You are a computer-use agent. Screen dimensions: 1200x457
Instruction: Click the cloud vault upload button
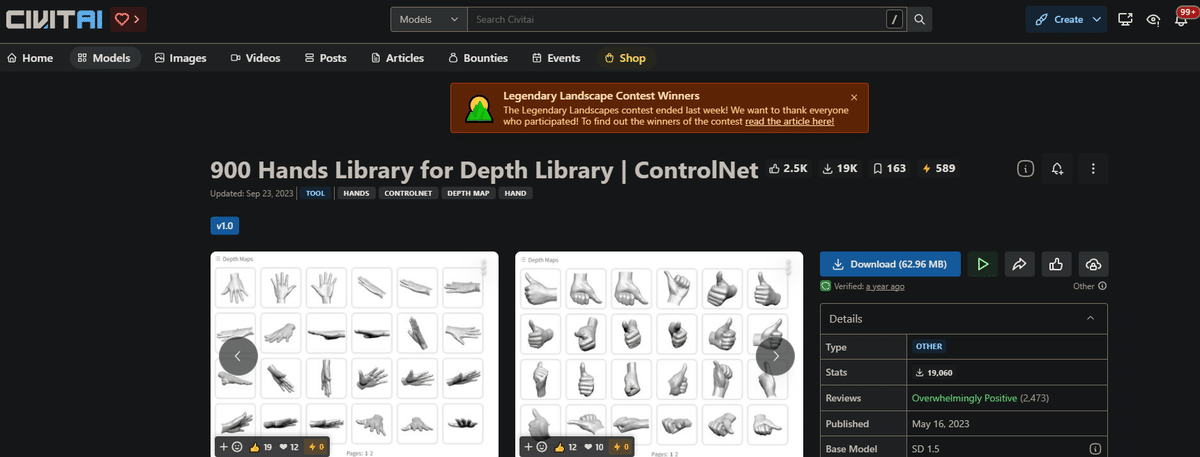(x=1093, y=264)
